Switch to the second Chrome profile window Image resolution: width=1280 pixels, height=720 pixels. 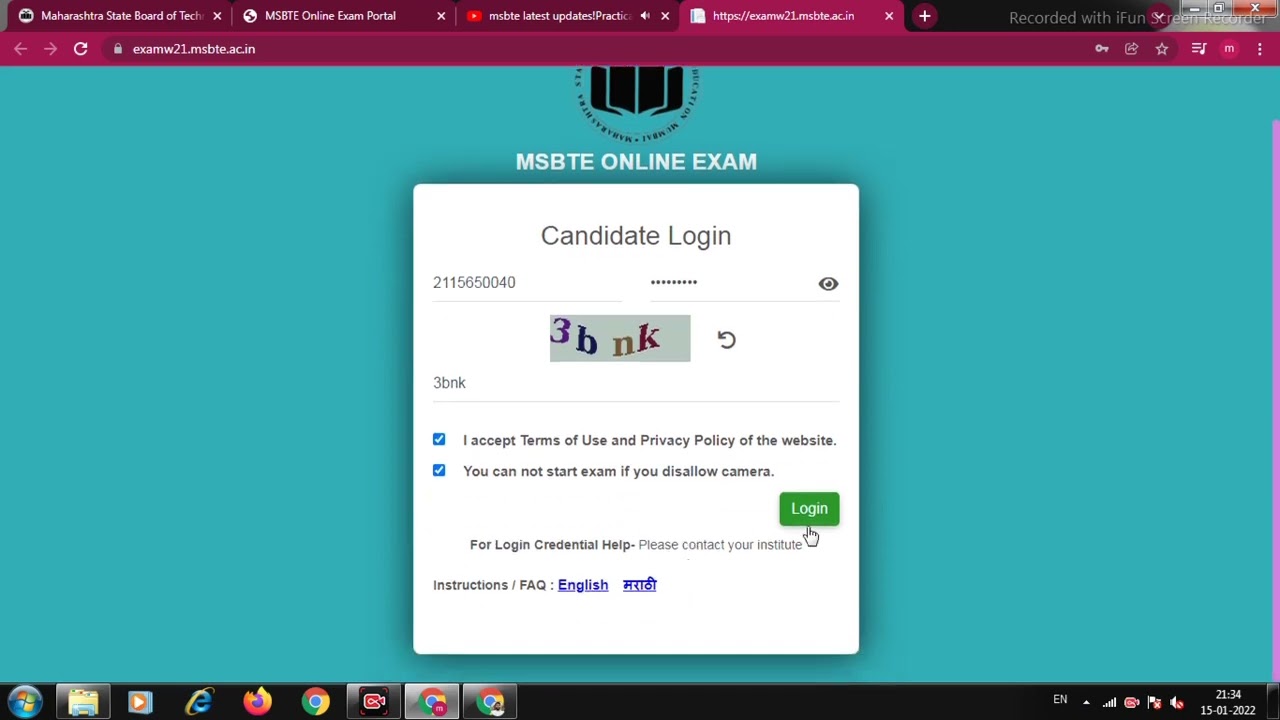click(x=491, y=702)
